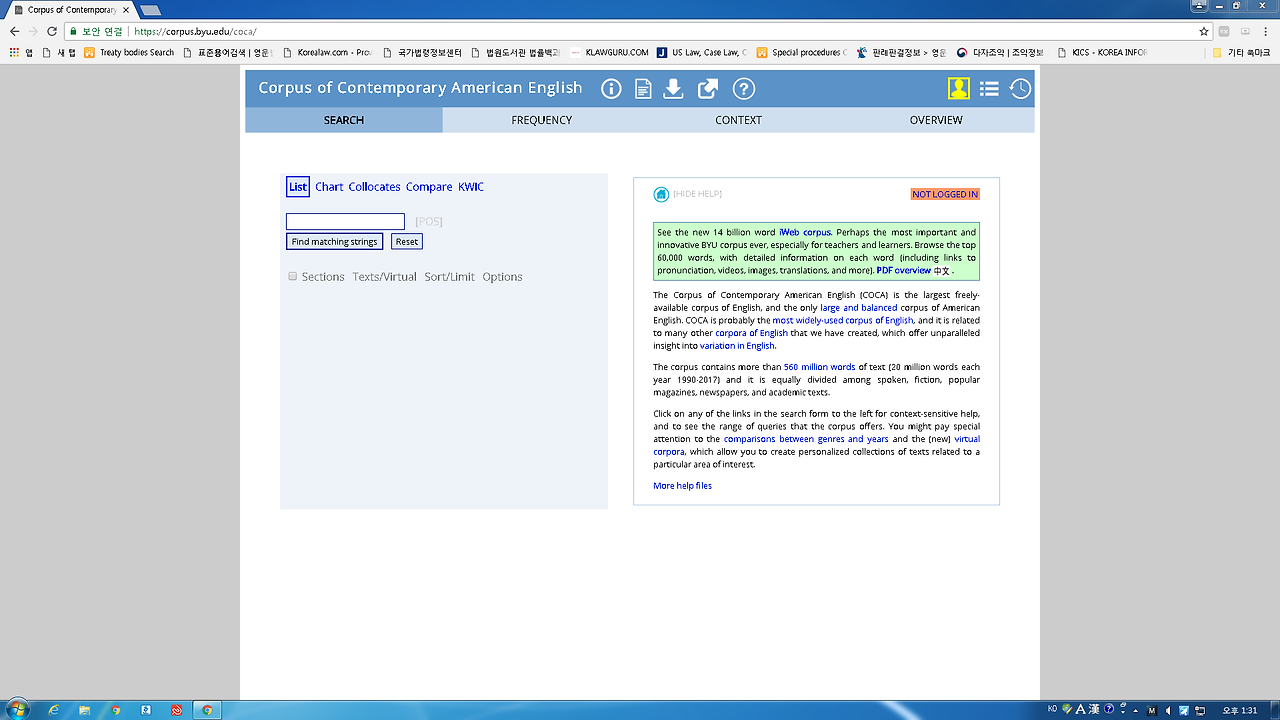
Task: Switch to the CONTEXT tab
Action: coord(739,120)
